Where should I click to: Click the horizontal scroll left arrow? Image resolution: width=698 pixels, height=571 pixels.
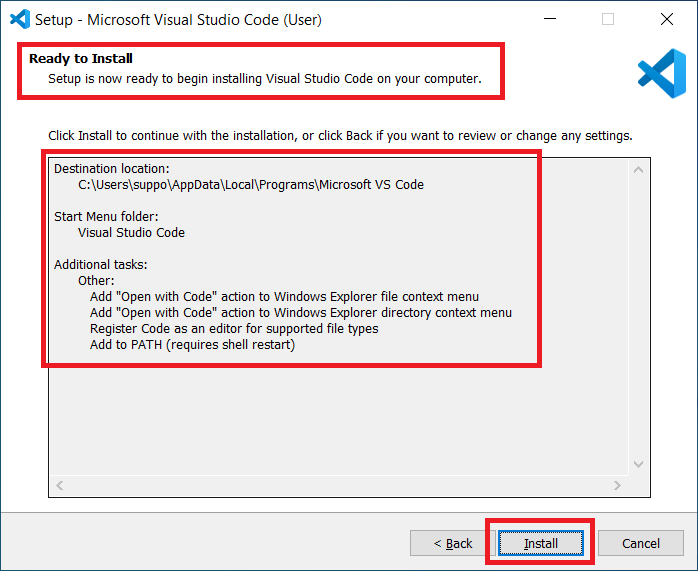60,485
